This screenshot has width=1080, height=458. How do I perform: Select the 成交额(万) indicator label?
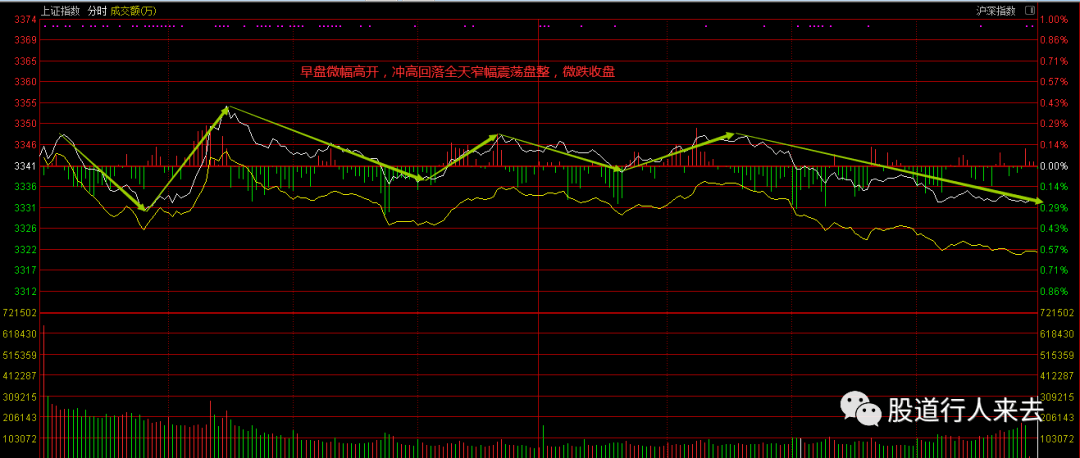132,10
